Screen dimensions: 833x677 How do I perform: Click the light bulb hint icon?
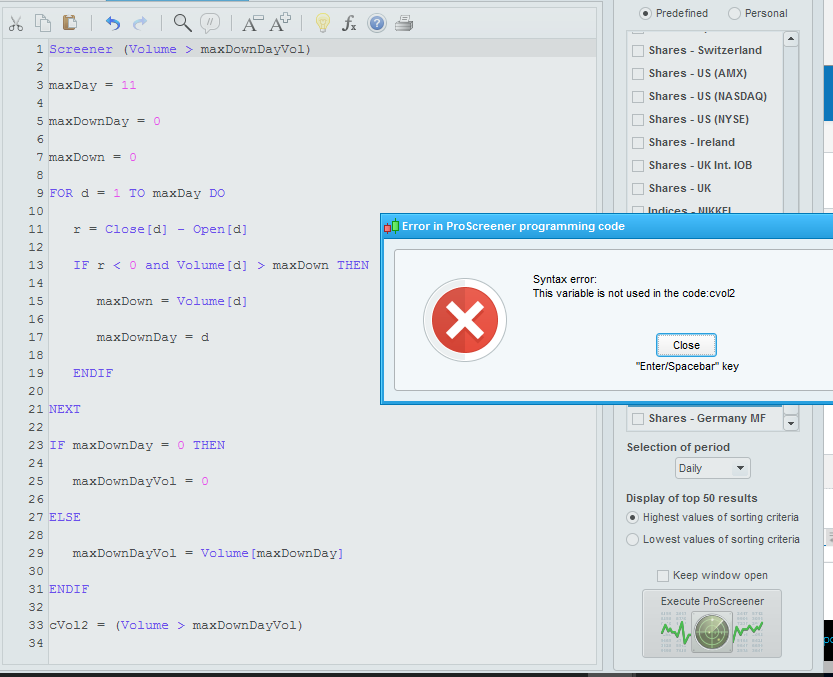[322, 23]
